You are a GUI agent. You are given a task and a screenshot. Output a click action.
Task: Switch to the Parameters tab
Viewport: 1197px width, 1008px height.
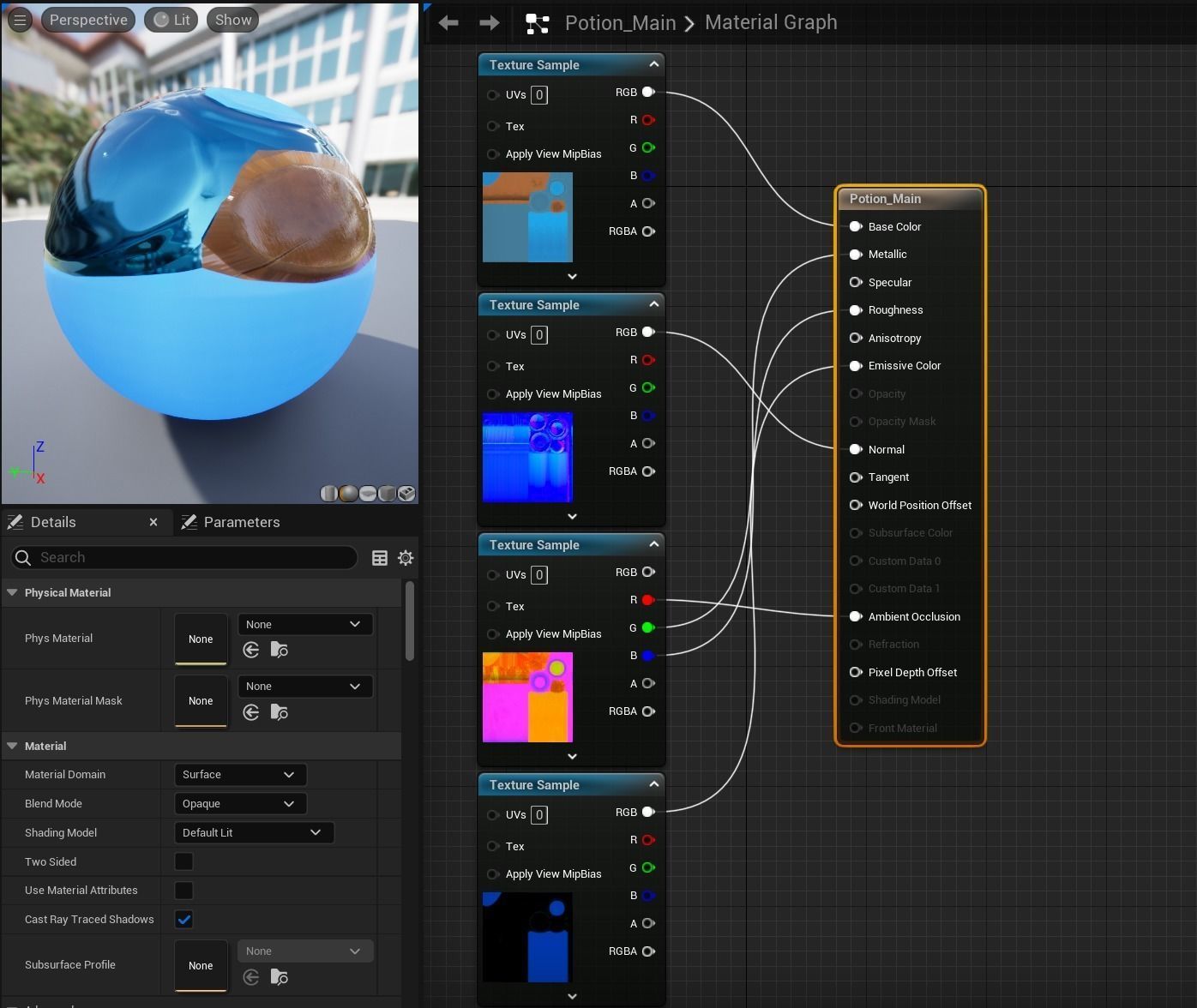coord(231,522)
